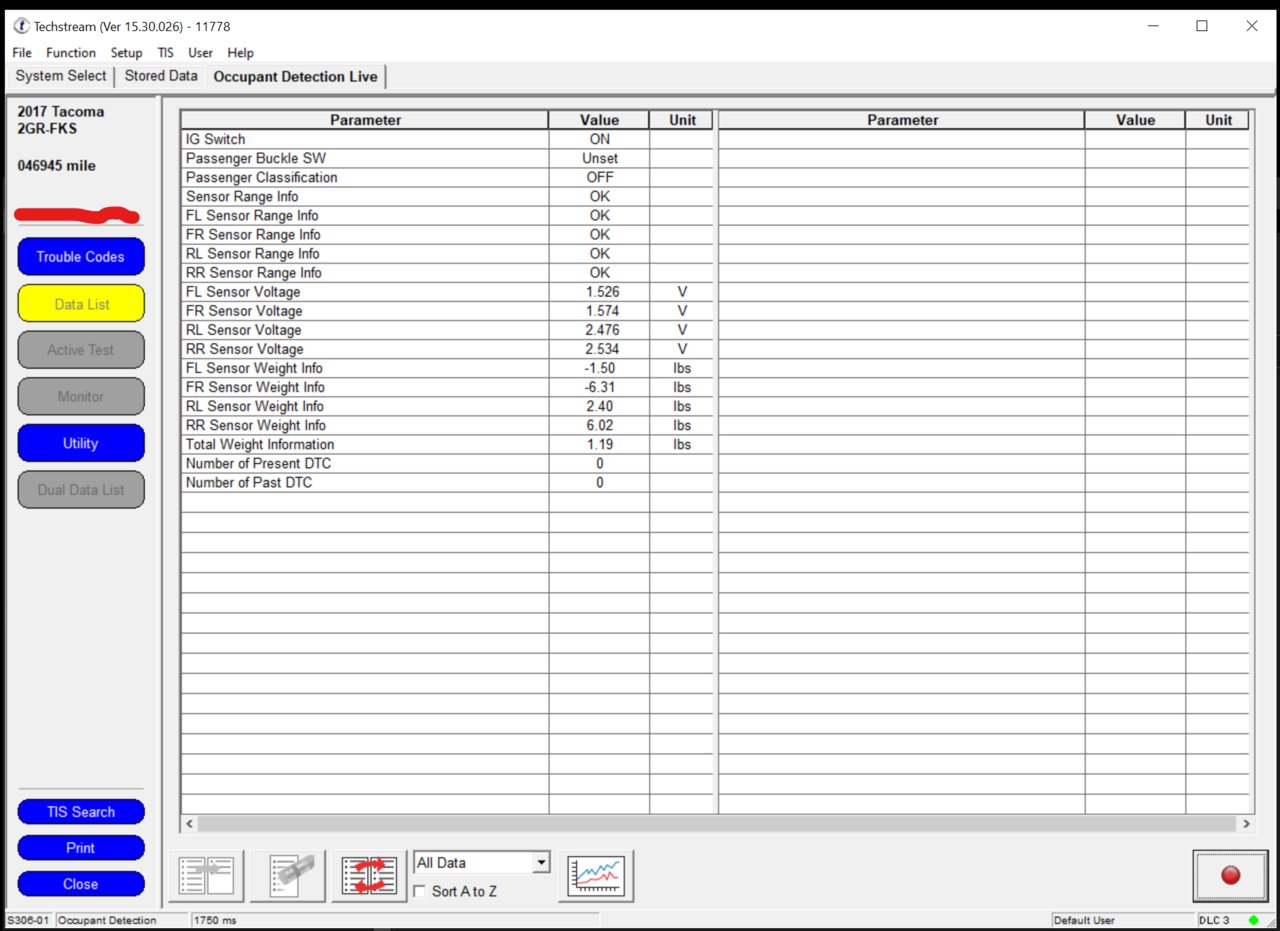Click the Print button
This screenshot has width=1280, height=931.
[x=81, y=848]
